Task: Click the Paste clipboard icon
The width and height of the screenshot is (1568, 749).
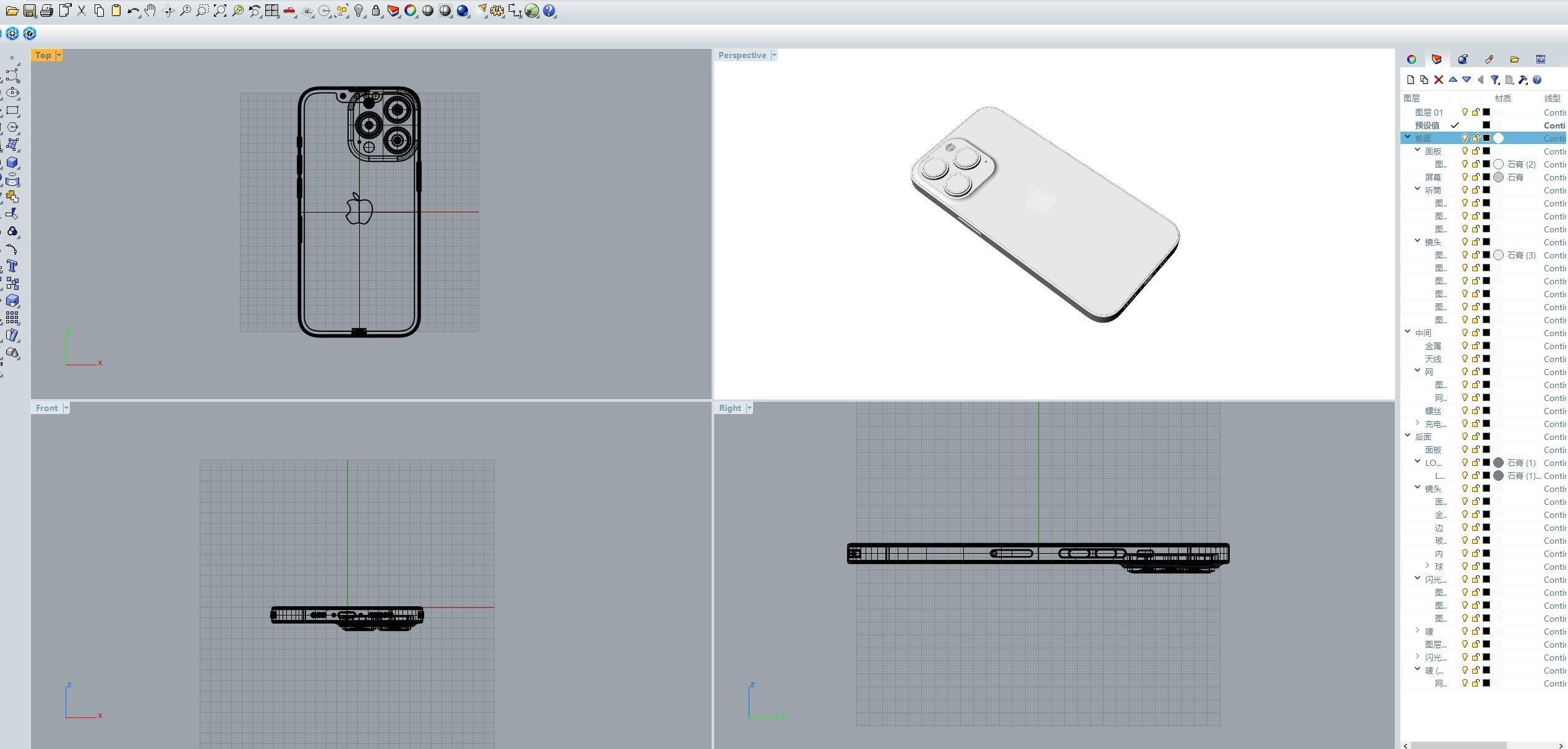Action: (116, 11)
